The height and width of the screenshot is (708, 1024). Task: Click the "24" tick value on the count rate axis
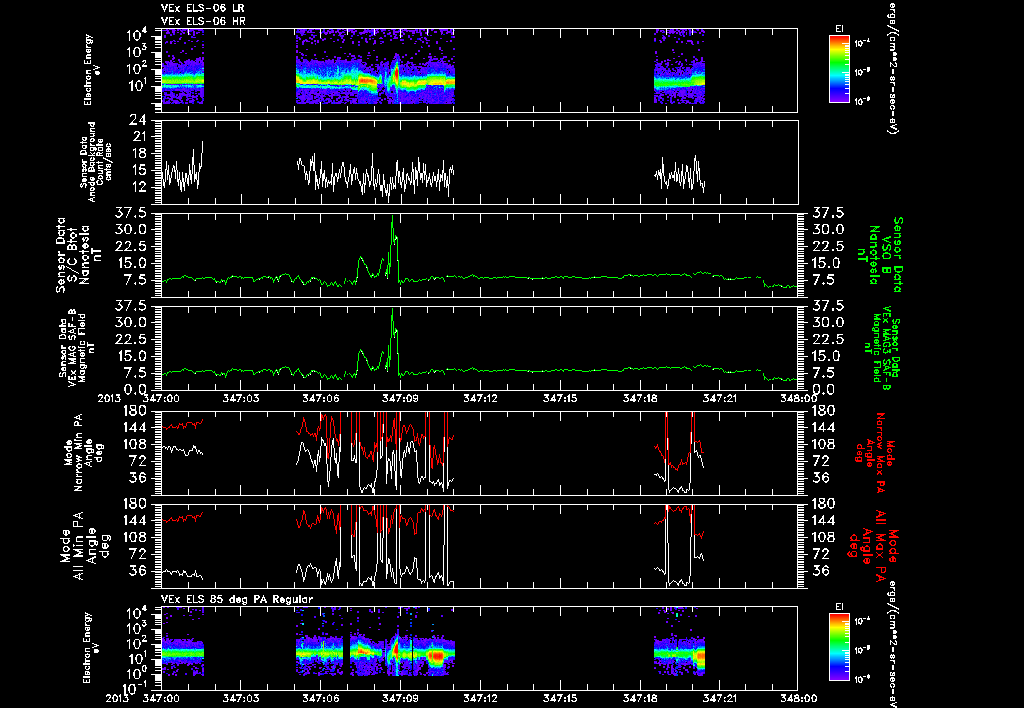coord(137,120)
